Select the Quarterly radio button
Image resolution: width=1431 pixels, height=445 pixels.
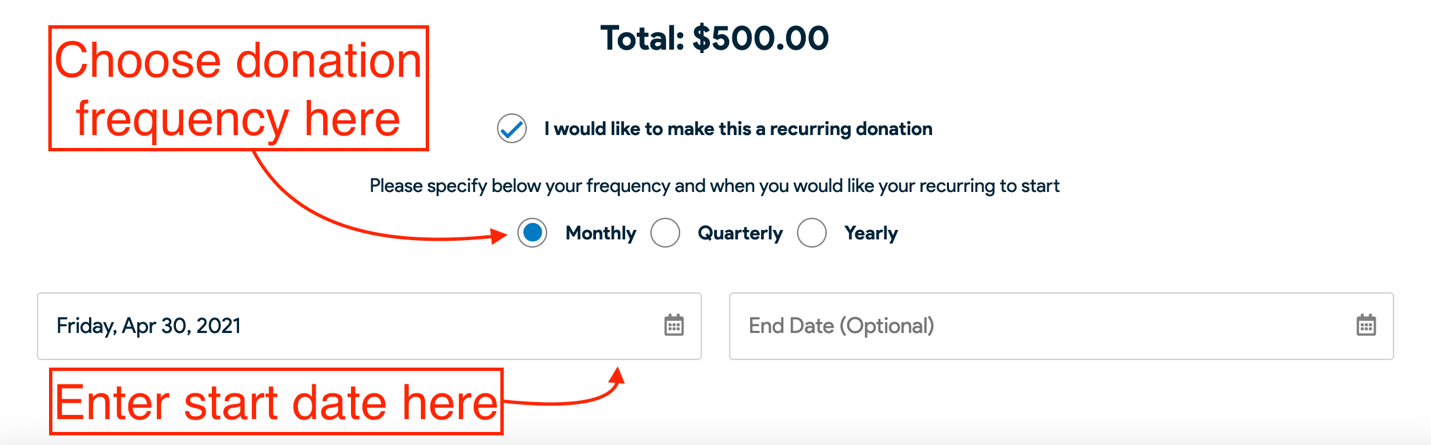665,233
